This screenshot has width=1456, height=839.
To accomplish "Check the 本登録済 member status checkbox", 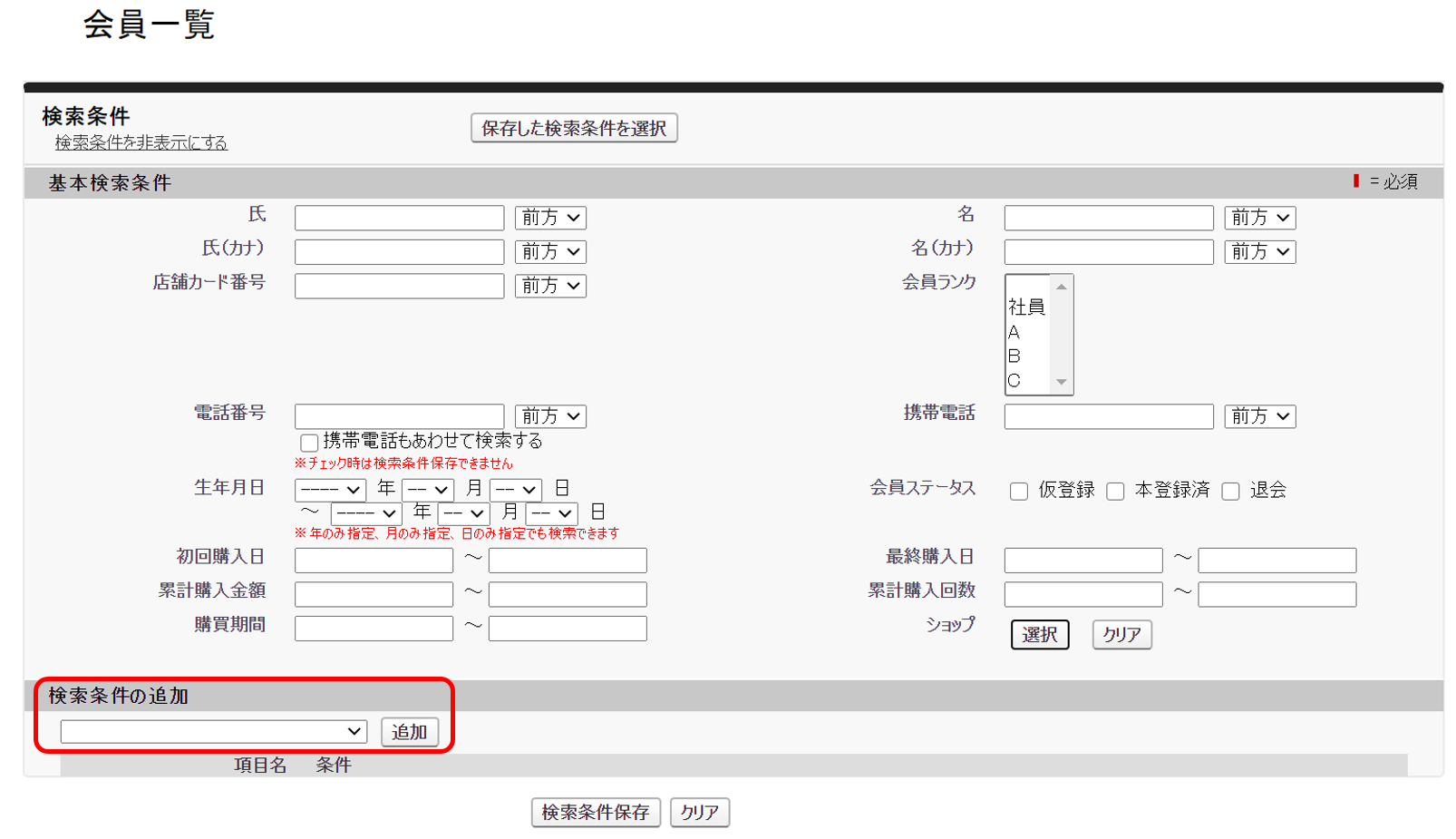I will [1114, 491].
